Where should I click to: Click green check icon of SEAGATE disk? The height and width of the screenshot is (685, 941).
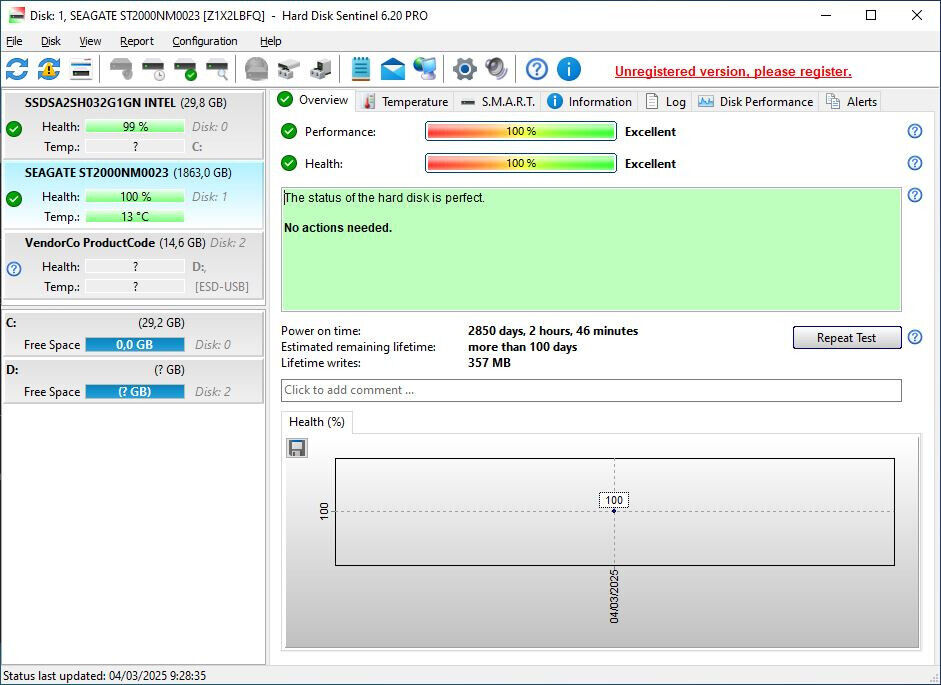point(14,199)
